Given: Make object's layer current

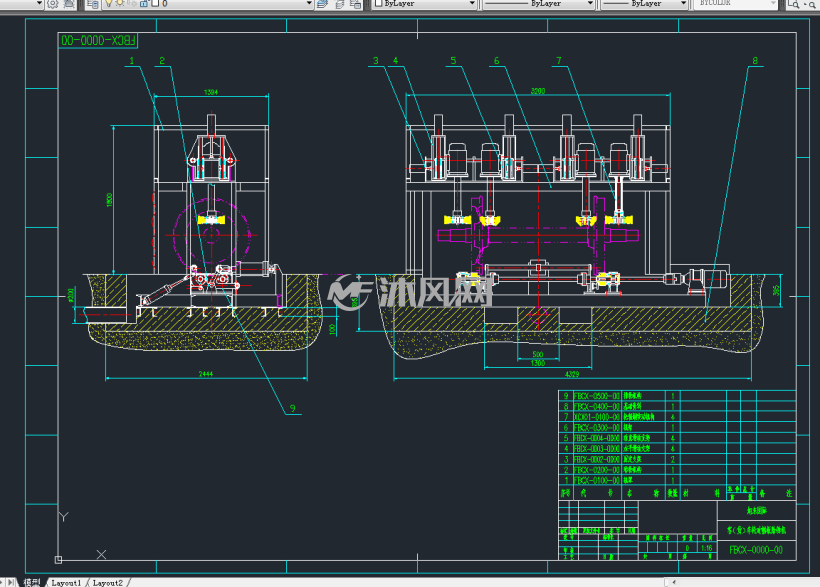Looking at the screenshot, I should click(323, 4).
